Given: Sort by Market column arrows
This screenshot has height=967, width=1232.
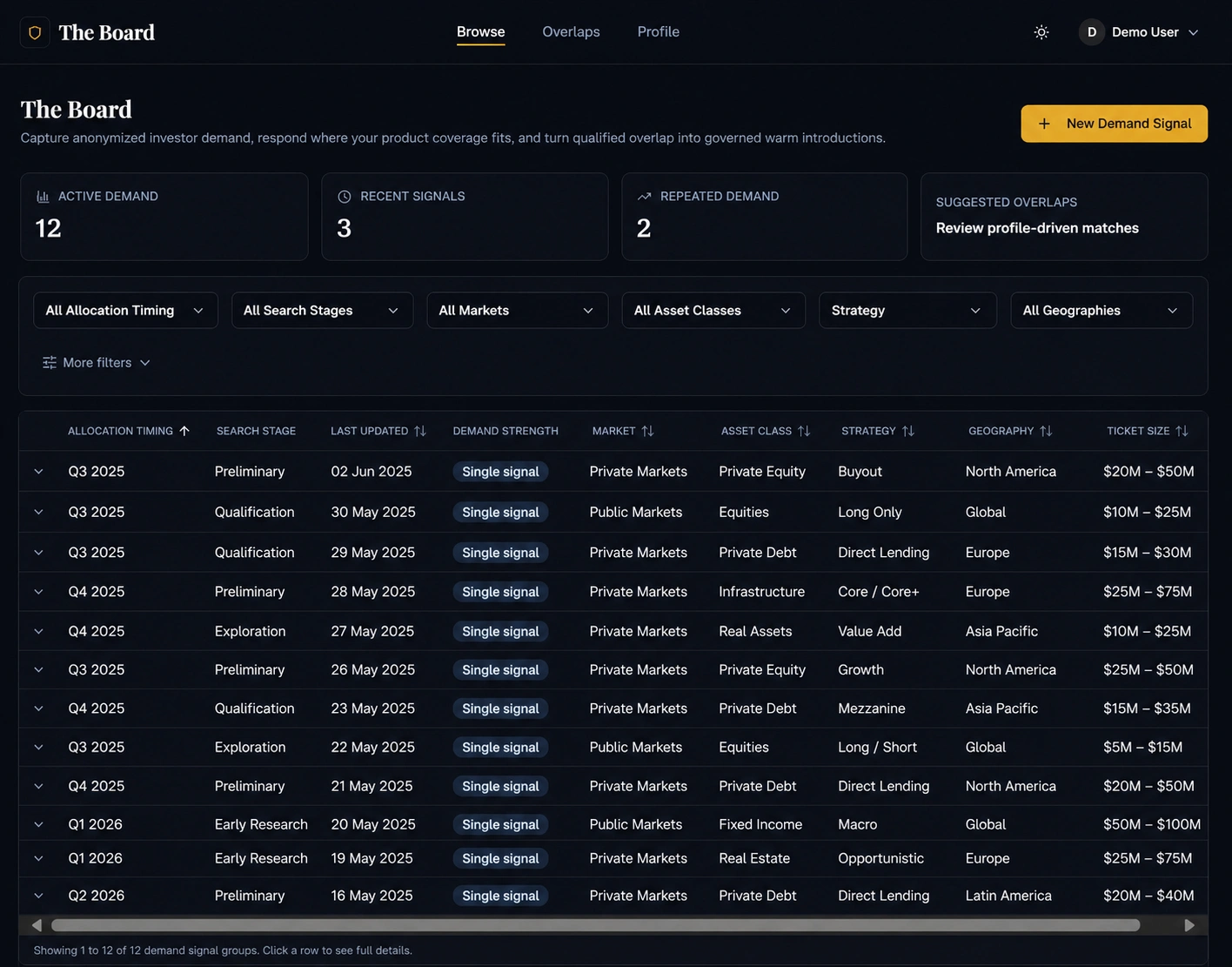Looking at the screenshot, I should (x=647, y=431).
